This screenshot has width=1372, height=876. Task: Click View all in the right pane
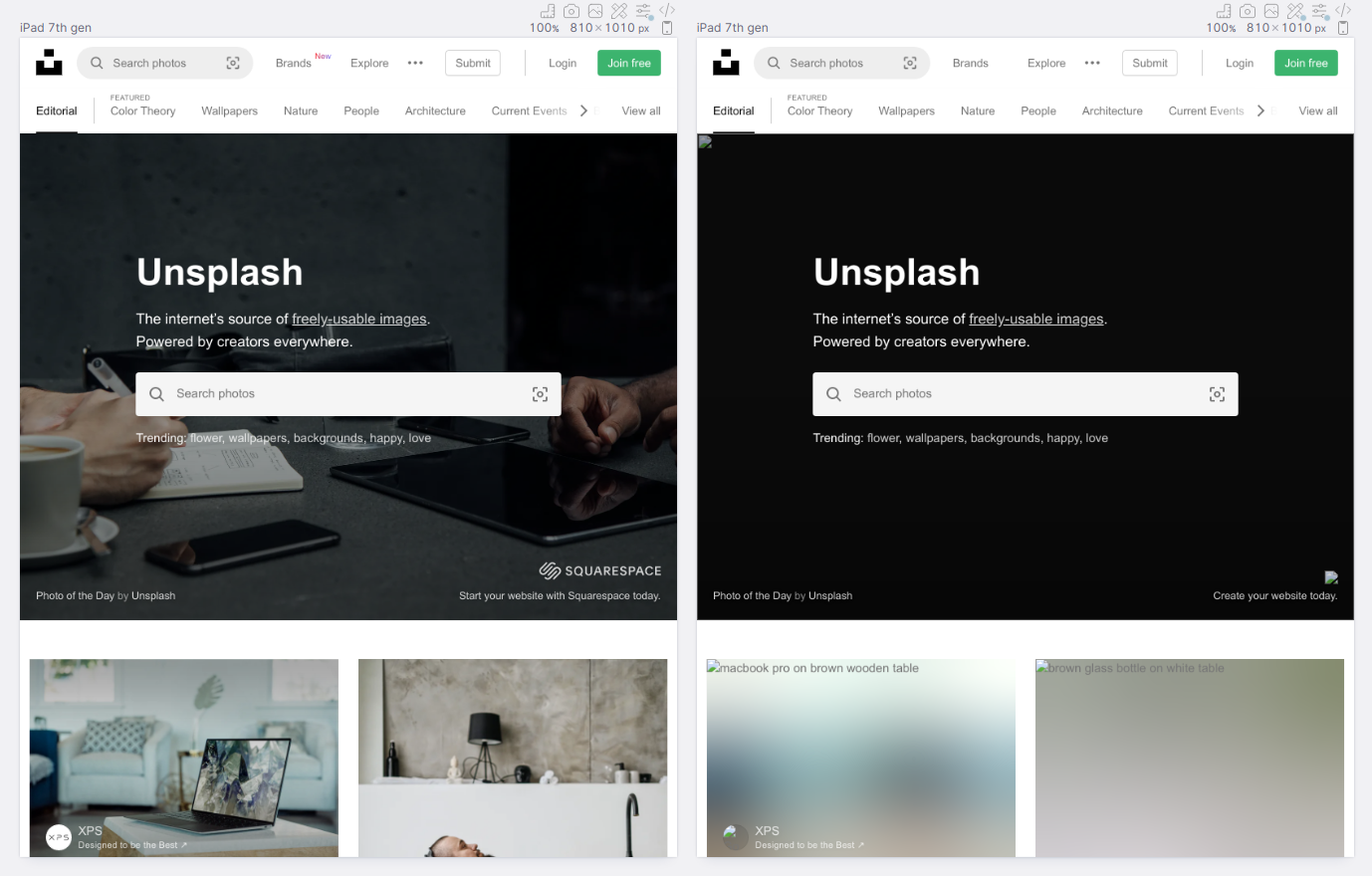[1318, 110]
